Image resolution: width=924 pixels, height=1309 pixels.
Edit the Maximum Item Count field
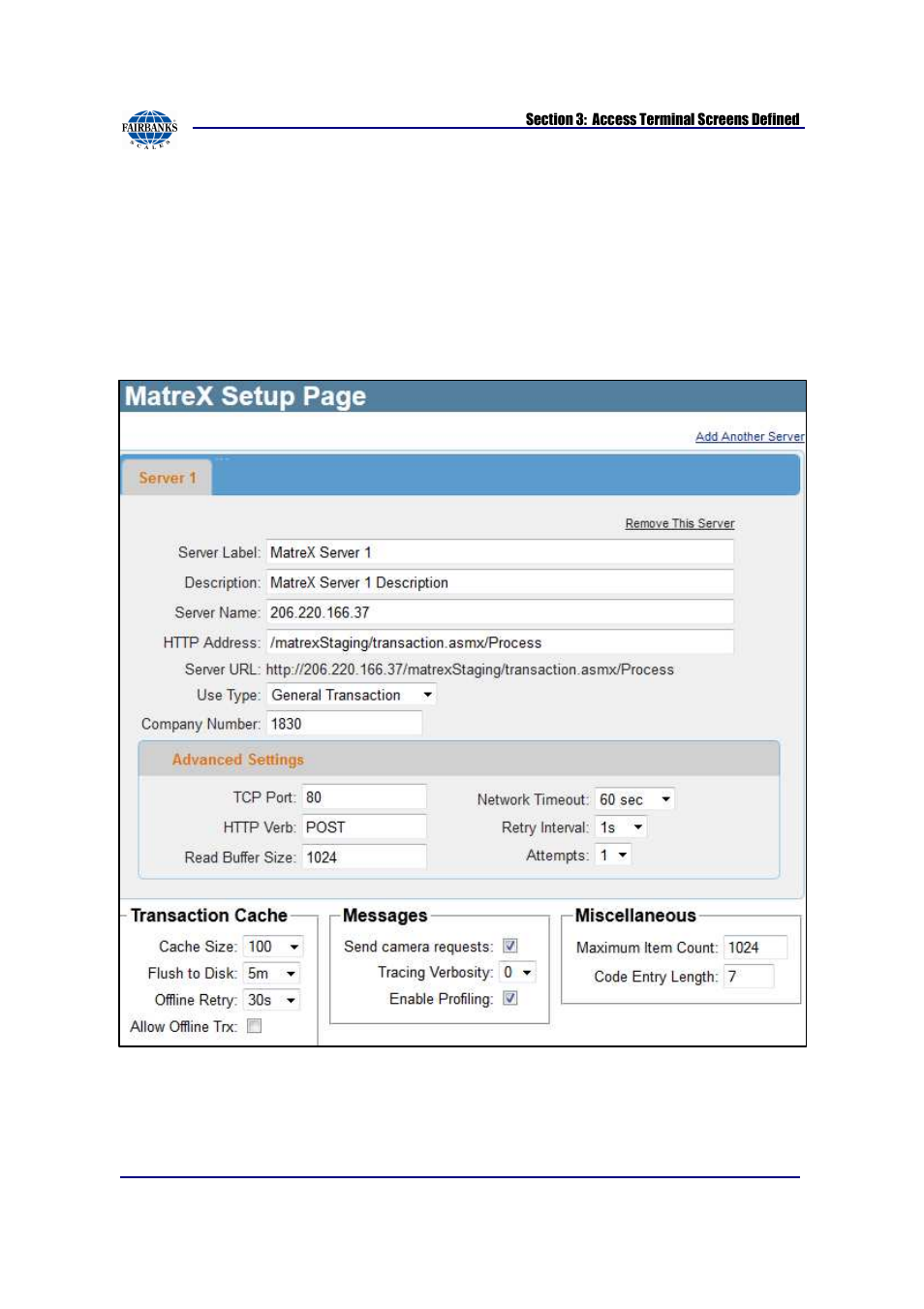pyautogui.click(x=755, y=948)
